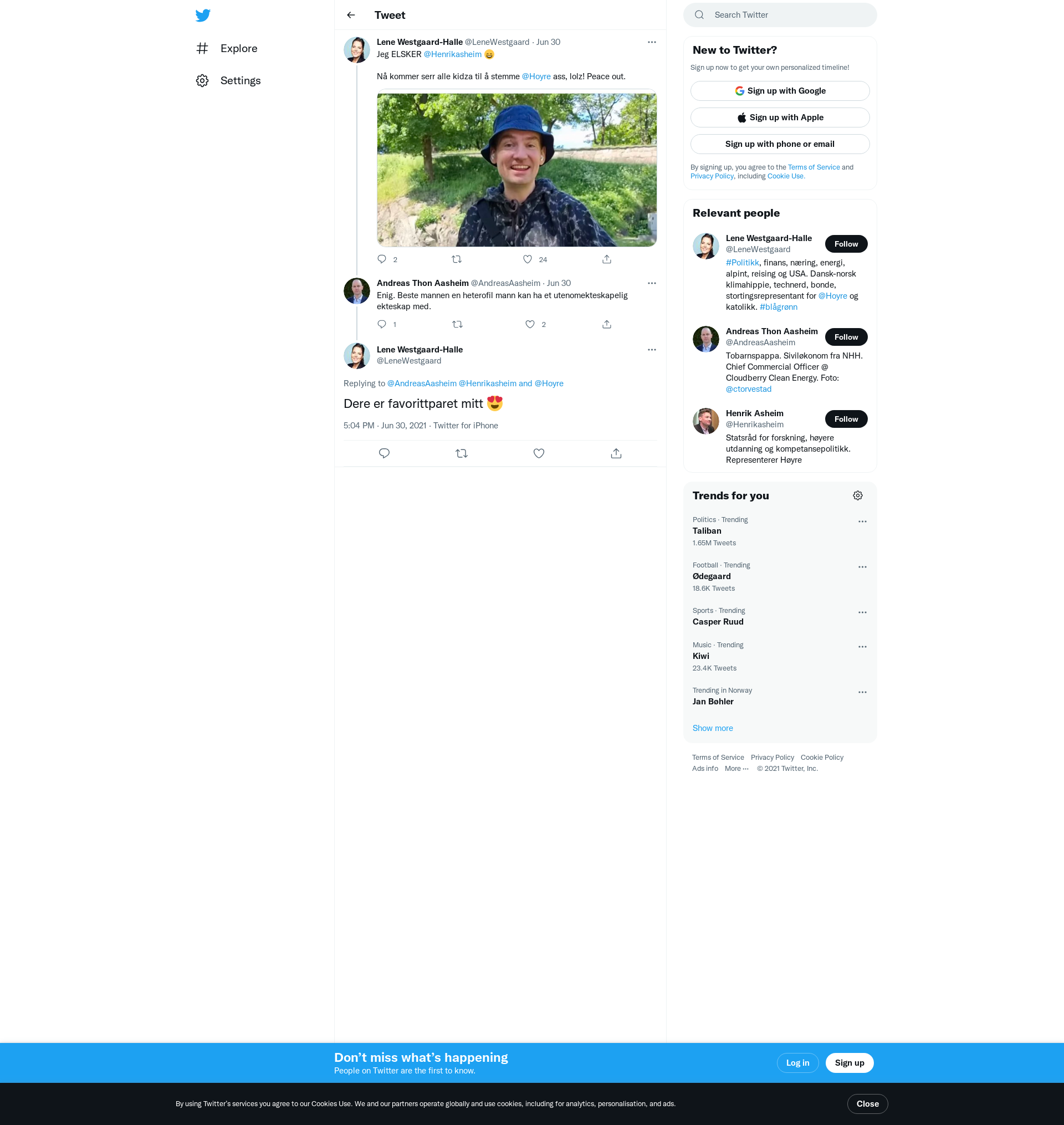Click Sign up on the bottom banner
The height and width of the screenshot is (1125, 1064).
849,1062
